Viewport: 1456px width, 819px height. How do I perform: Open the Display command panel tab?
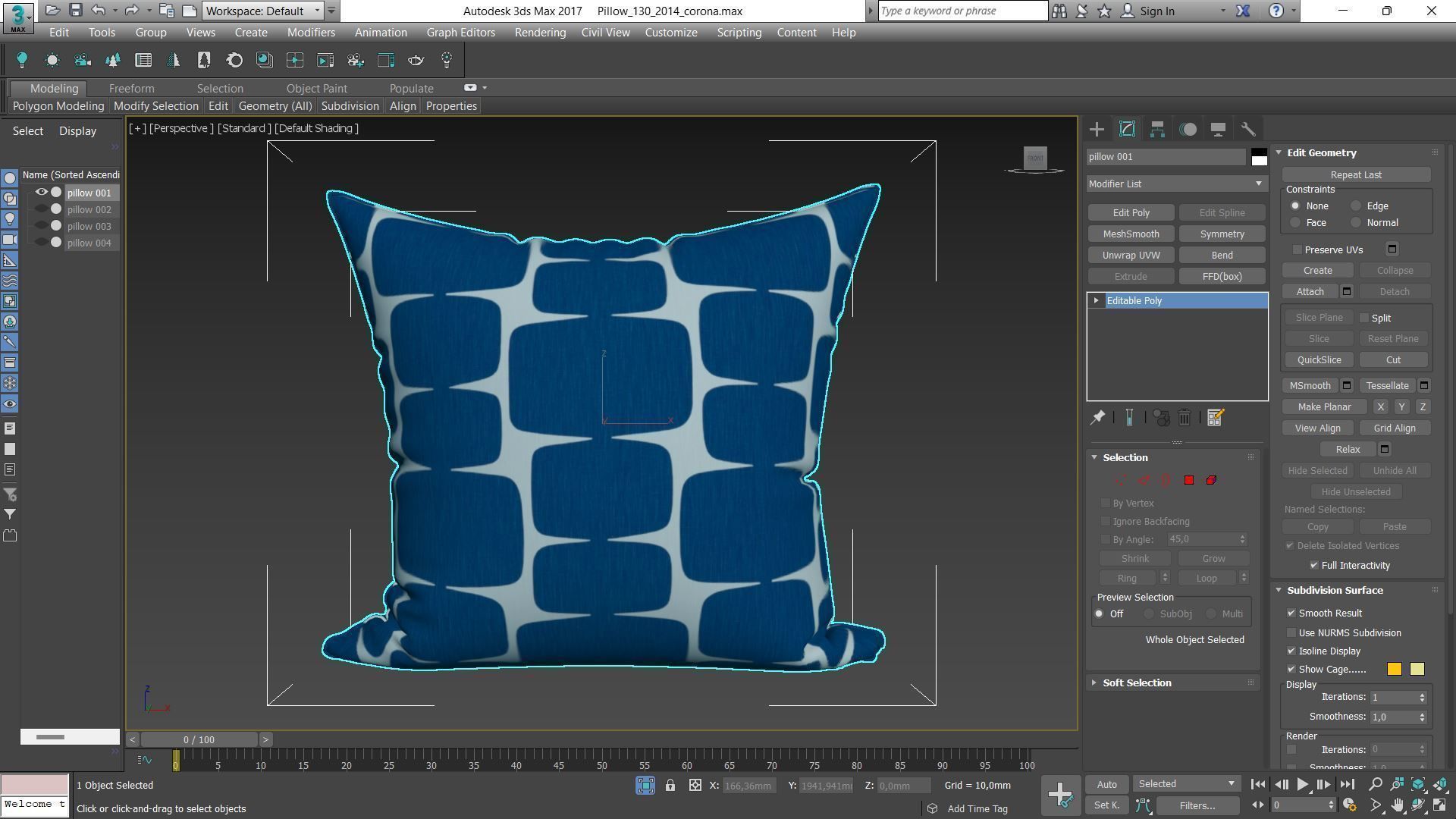(x=1218, y=129)
